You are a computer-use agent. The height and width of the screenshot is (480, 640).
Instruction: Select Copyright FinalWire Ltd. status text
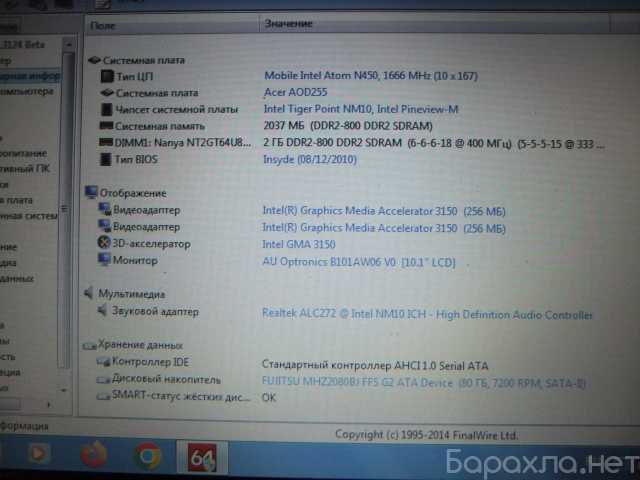click(x=426, y=435)
